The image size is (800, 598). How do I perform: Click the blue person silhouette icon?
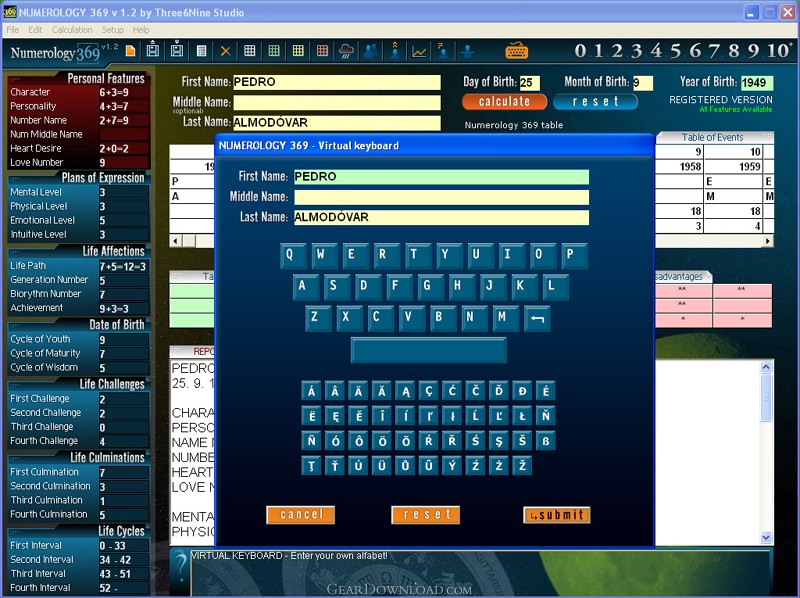(x=467, y=51)
